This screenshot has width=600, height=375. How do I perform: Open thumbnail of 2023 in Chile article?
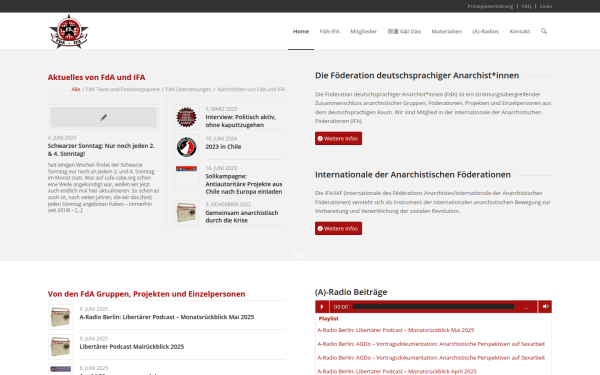click(x=186, y=147)
